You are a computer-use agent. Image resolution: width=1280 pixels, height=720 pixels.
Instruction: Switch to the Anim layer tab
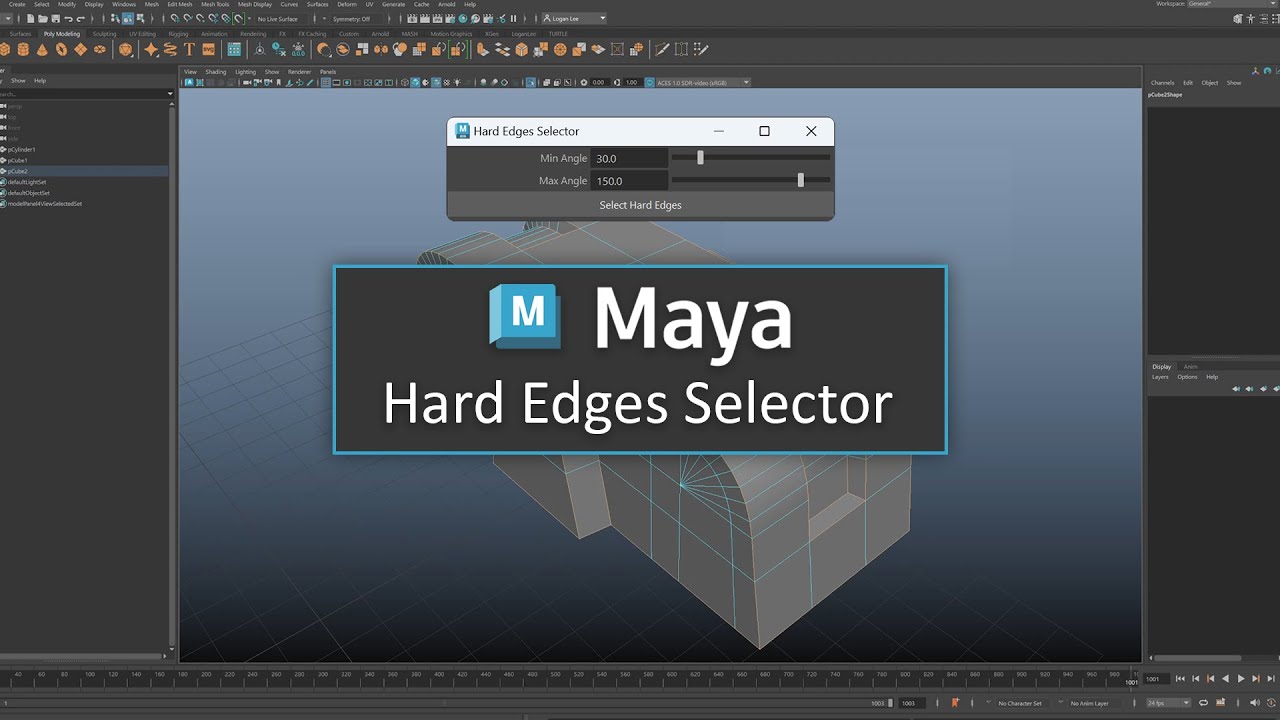click(x=1190, y=367)
